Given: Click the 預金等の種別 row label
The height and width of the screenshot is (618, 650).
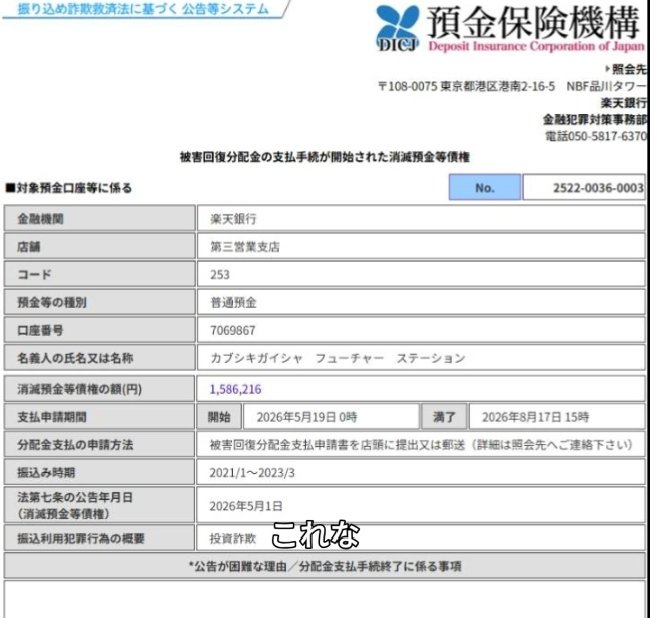Looking at the screenshot, I should coord(99,302).
